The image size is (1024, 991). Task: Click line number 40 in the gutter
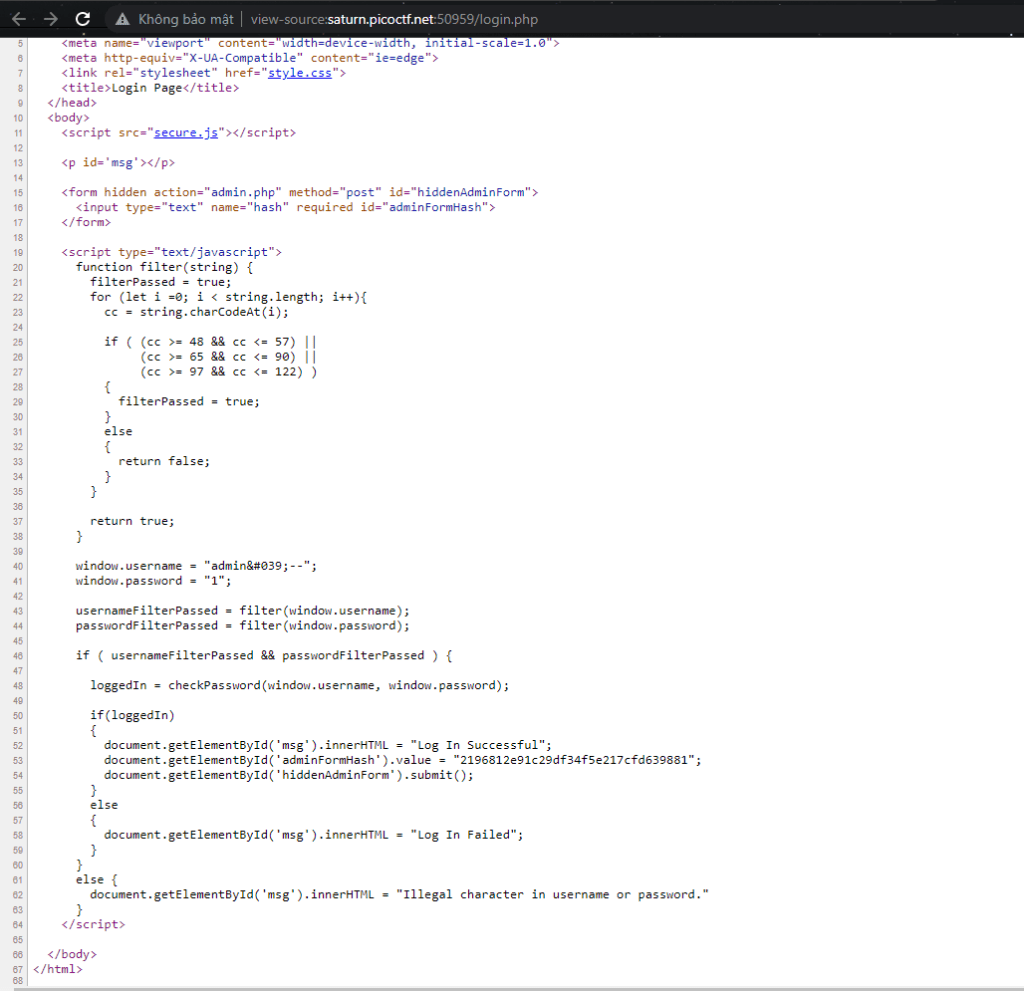[x=19, y=566]
